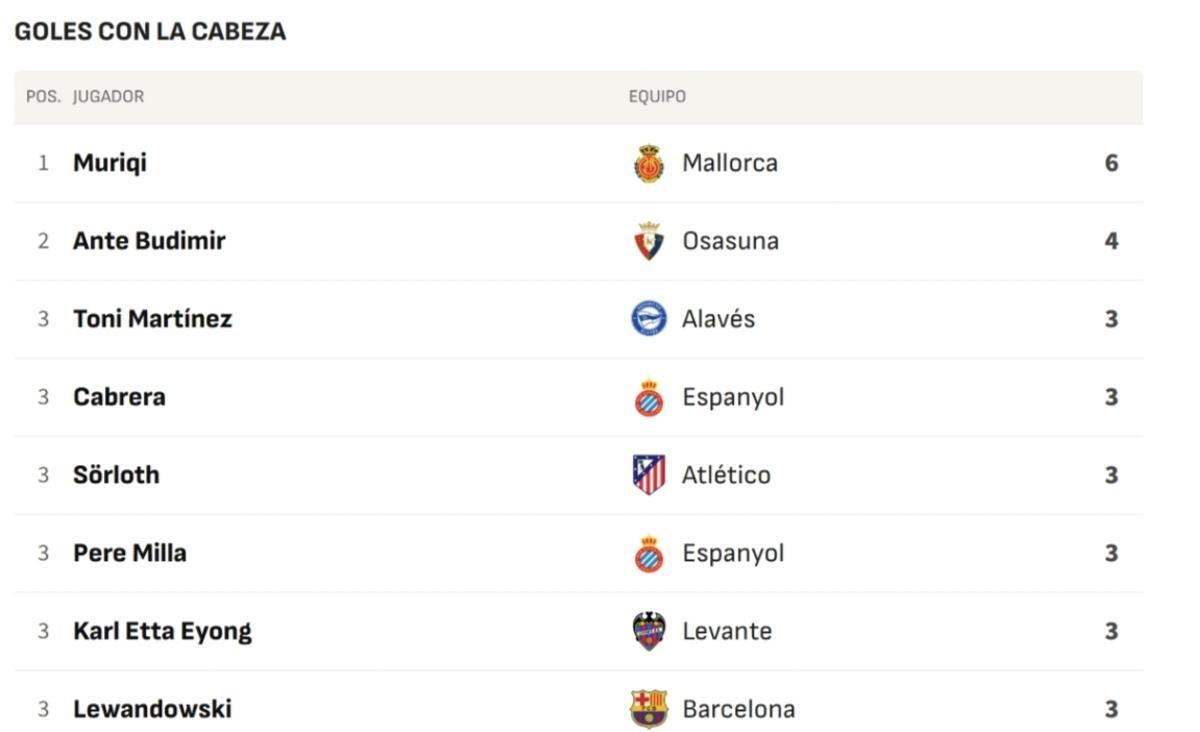The width and height of the screenshot is (1200, 732).
Task: Click the EQUIPO column header
Action: coord(657,97)
